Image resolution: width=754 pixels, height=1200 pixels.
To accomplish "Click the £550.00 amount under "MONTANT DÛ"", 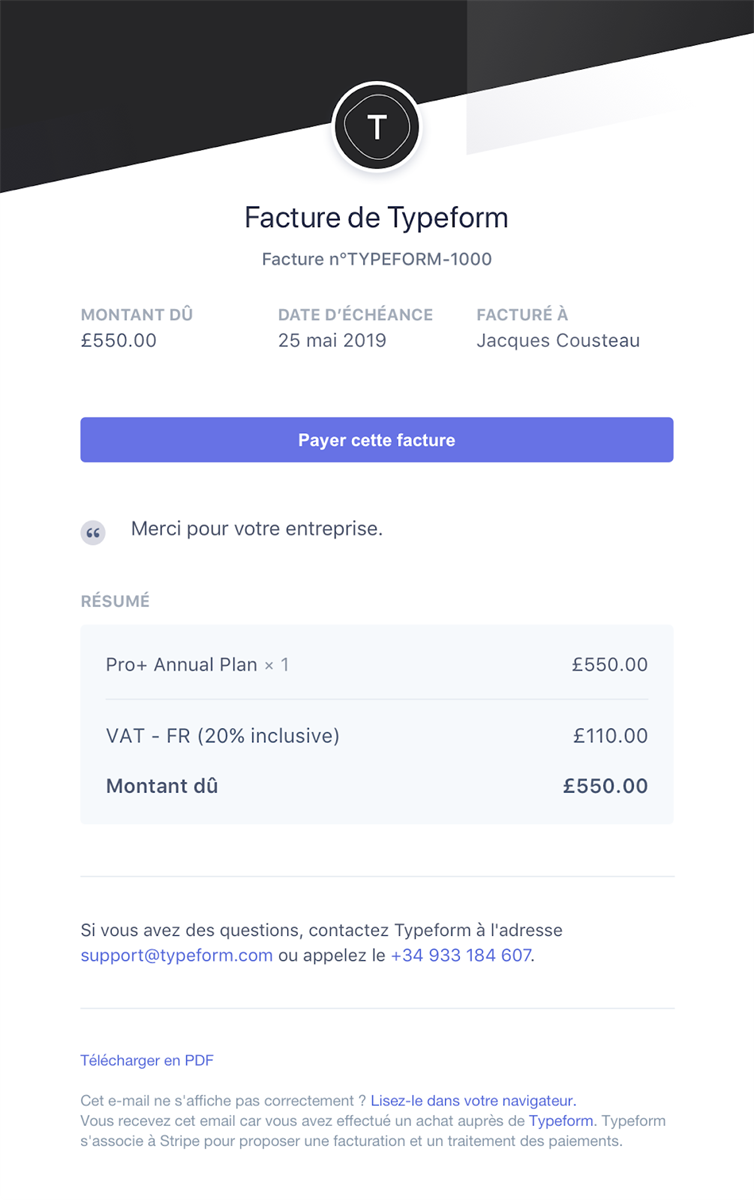I will tap(119, 340).
